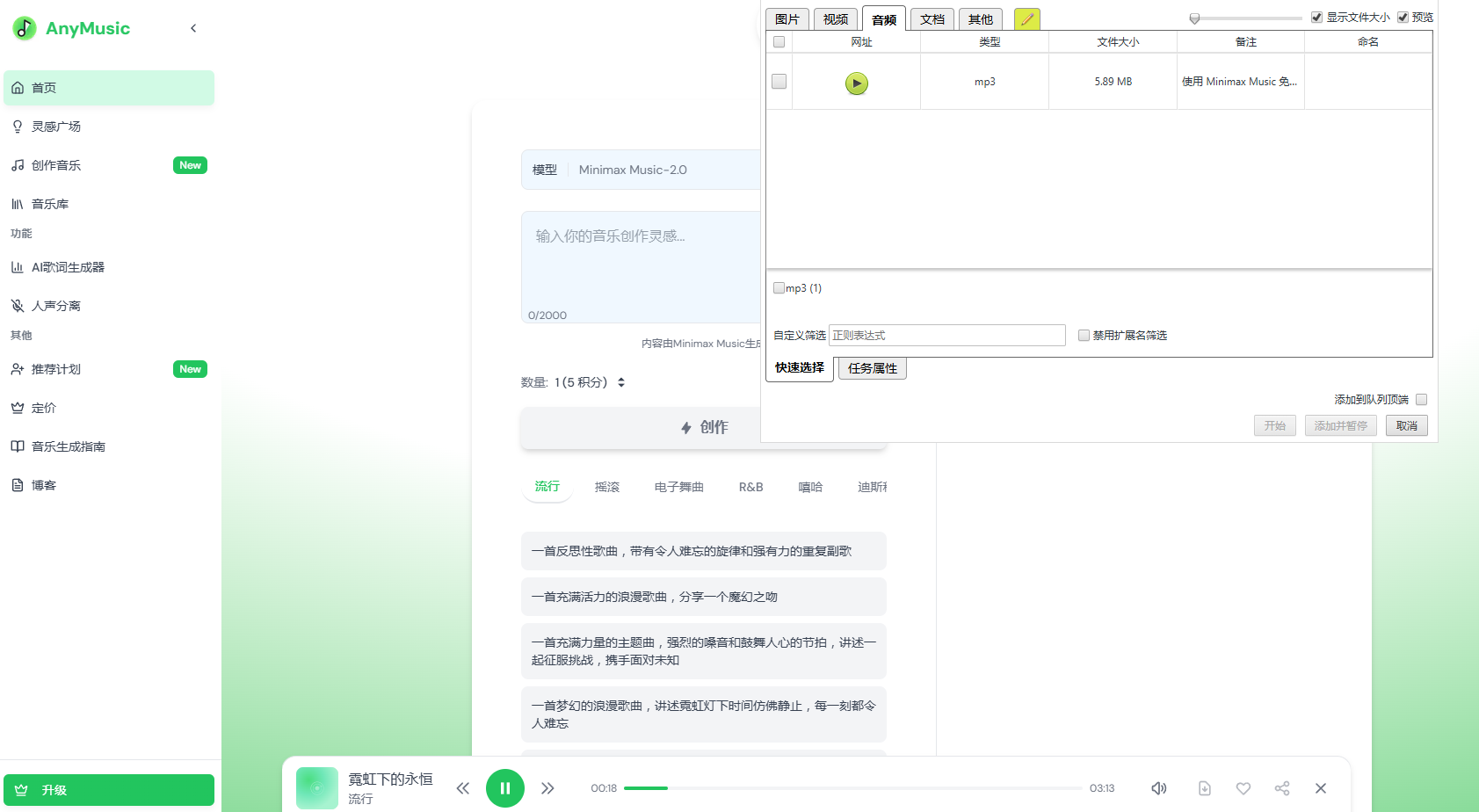Mute the player volume icon
Image resolution: width=1479 pixels, height=812 pixels.
(1159, 788)
